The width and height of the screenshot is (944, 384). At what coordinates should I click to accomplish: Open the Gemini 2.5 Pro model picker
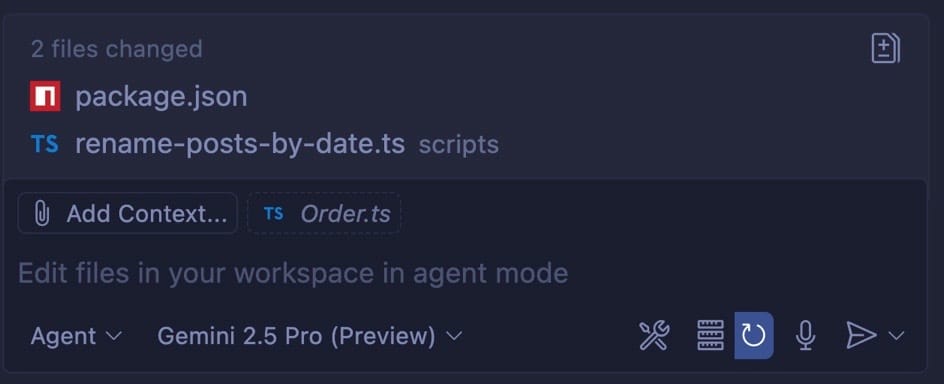[x=309, y=336]
